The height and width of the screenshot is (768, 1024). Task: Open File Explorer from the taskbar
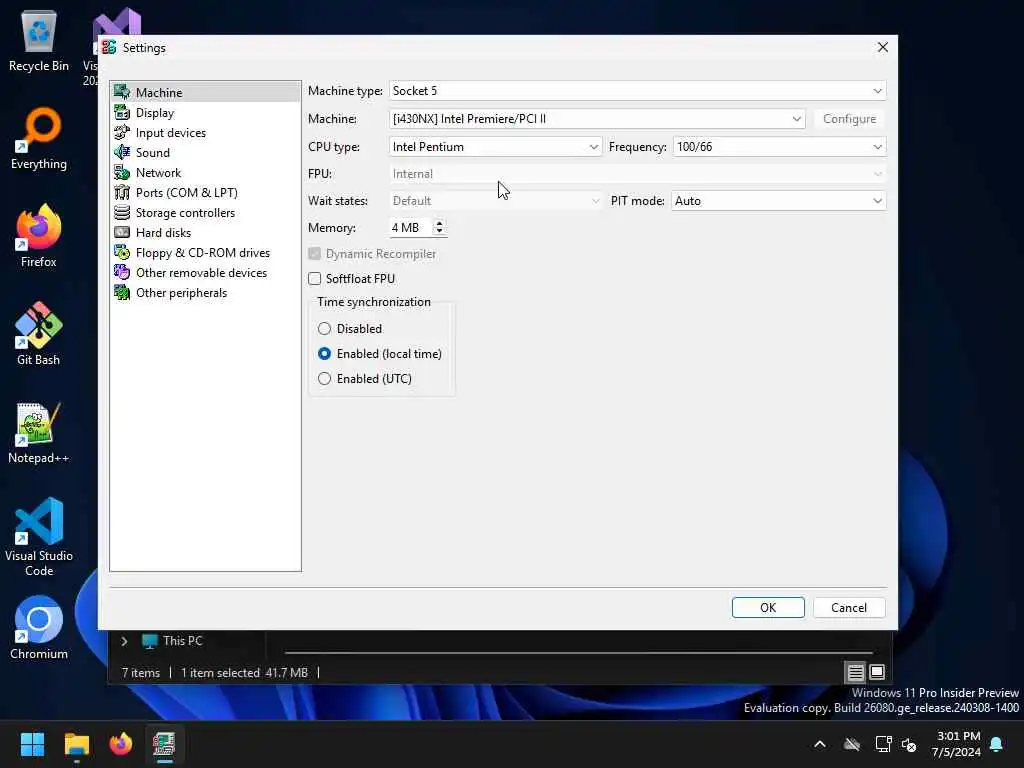pyautogui.click(x=76, y=744)
